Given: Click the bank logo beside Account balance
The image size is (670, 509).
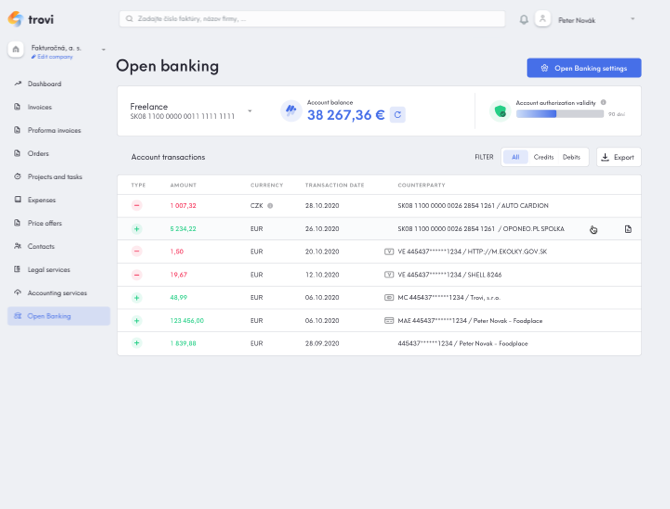Looking at the screenshot, I should pyautogui.click(x=291, y=111).
